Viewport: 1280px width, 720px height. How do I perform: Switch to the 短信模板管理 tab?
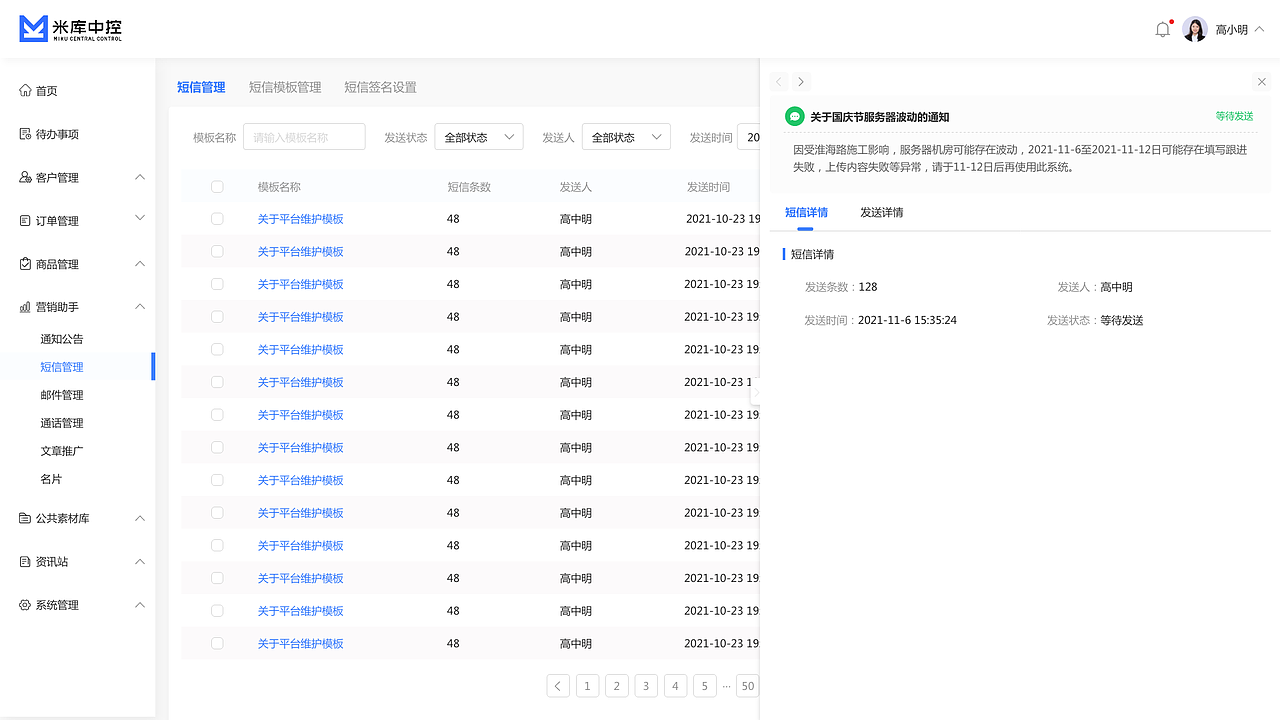pos(285,87)
